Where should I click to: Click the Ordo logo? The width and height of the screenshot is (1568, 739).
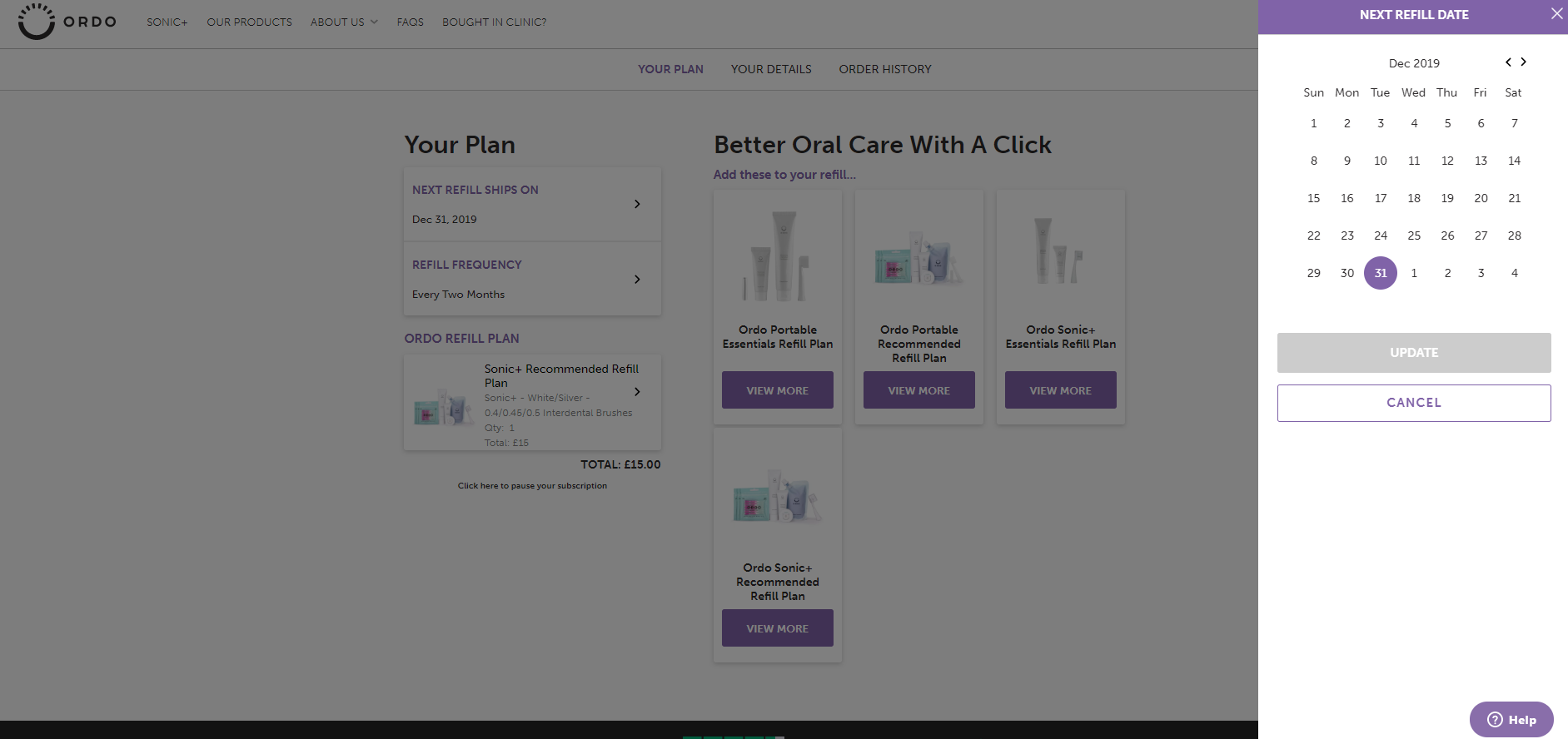coord(67,22)
